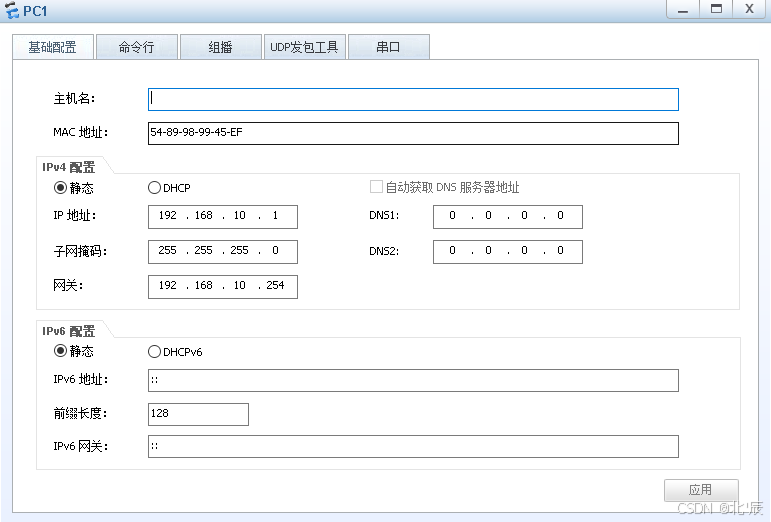Open the 串口 tab

388,47
